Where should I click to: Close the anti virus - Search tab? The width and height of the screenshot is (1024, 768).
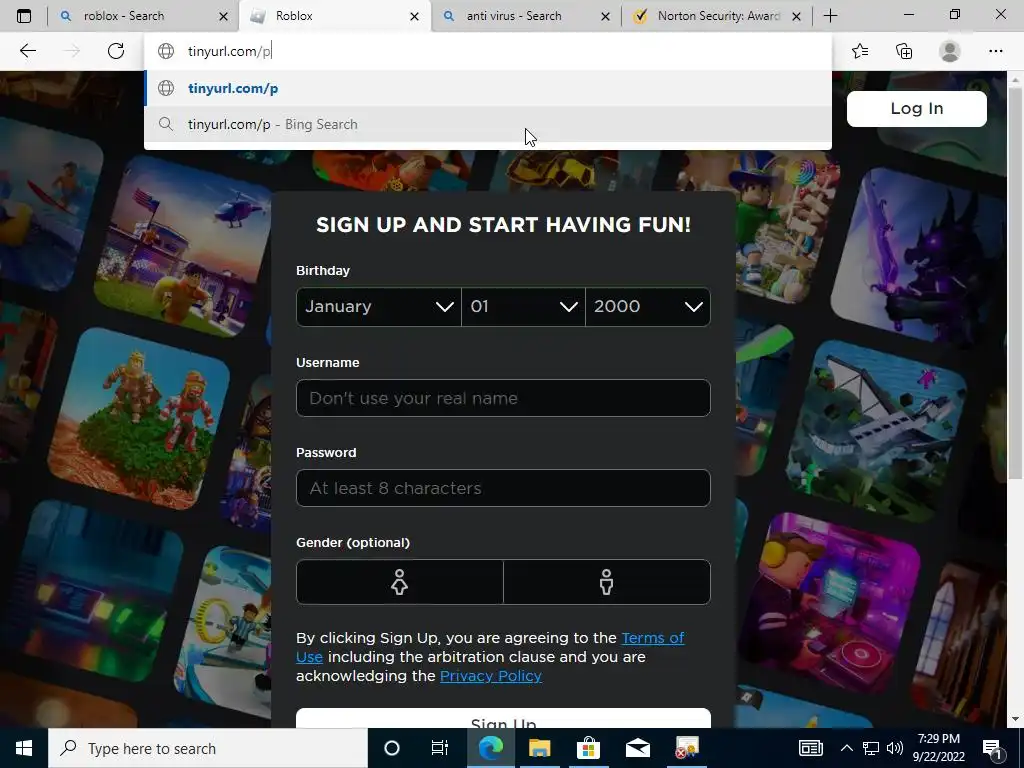pyautogui.click(x=605, y=16)
